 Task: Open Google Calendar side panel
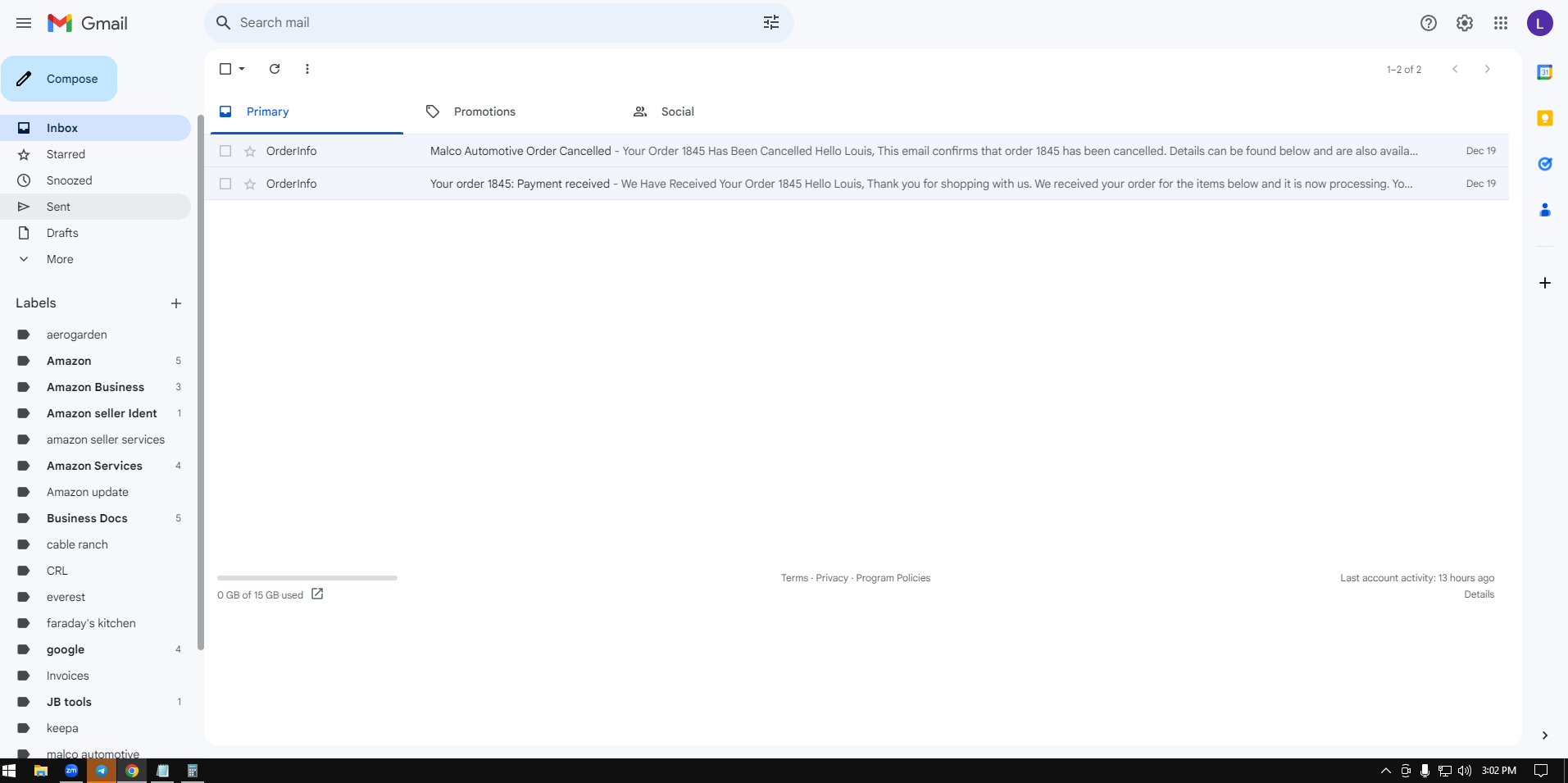point(1545,72)
